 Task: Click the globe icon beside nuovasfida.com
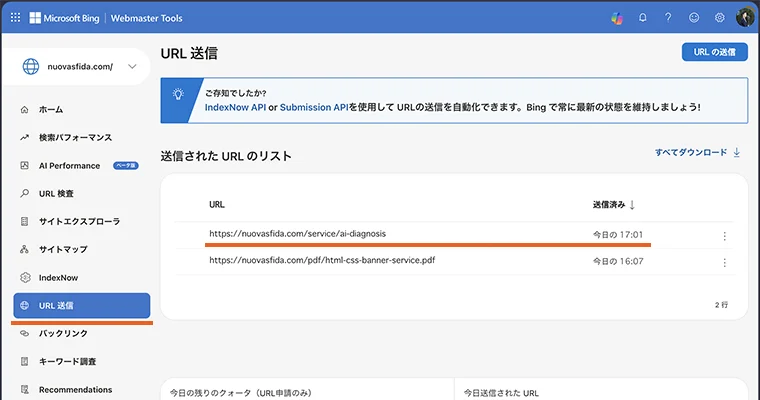[31, 66]
